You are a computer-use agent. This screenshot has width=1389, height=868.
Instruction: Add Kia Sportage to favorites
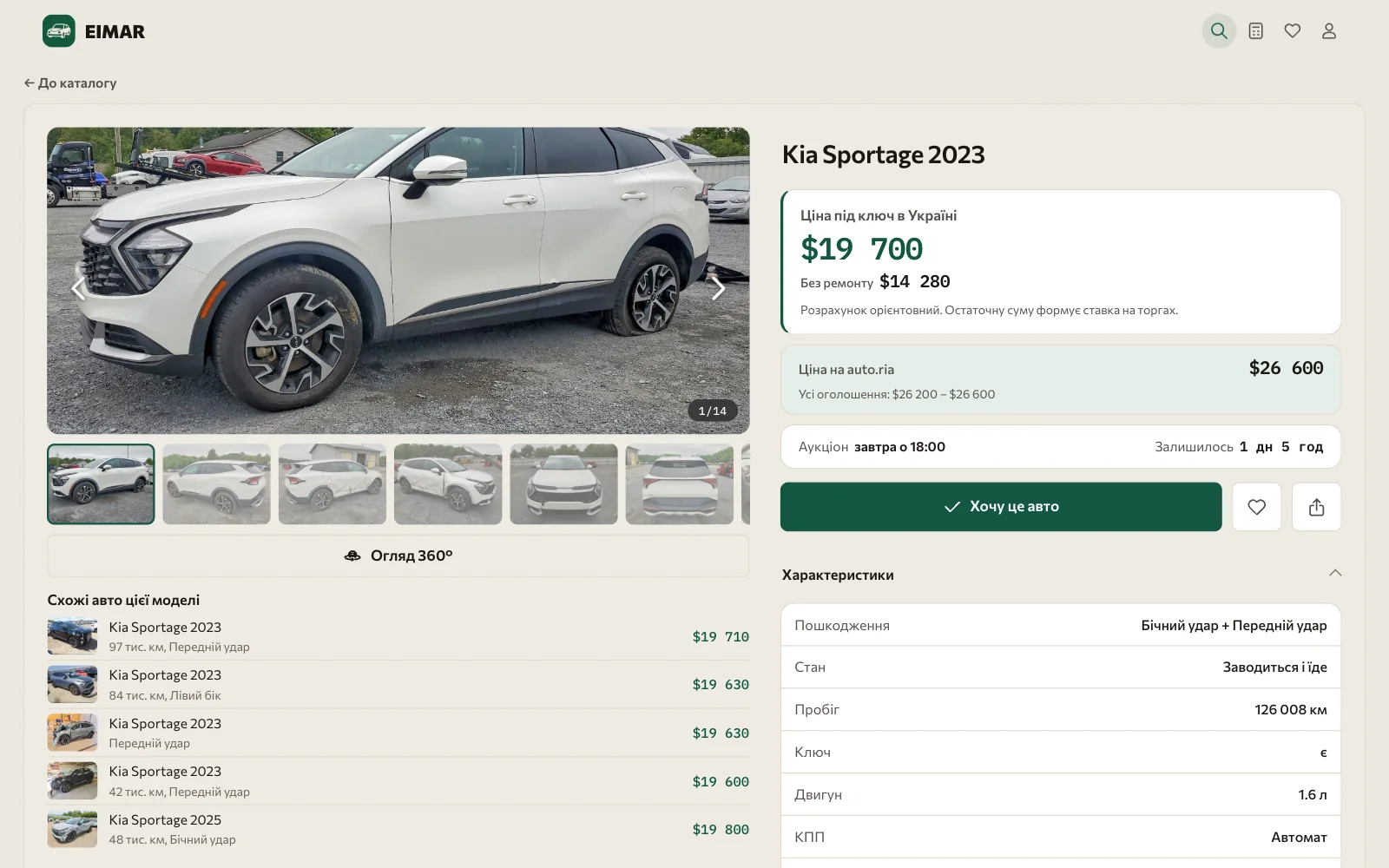point(1256,507)
